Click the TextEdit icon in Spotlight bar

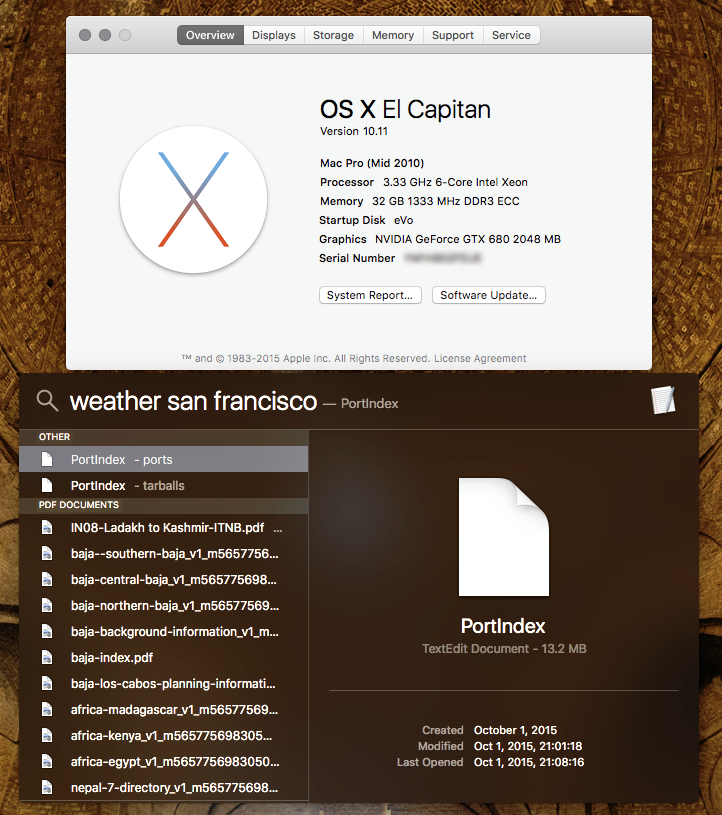pos(663,400)
